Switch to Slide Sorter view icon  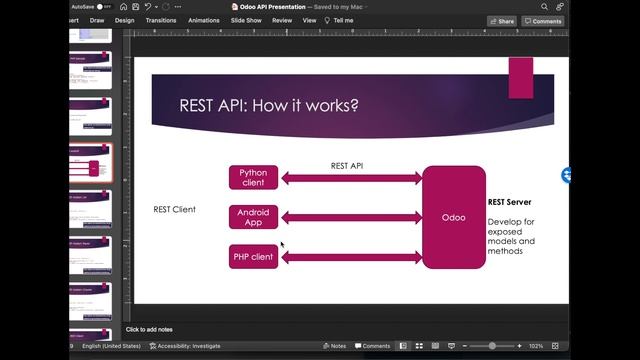pyautogui.click(x=419, y=346)
